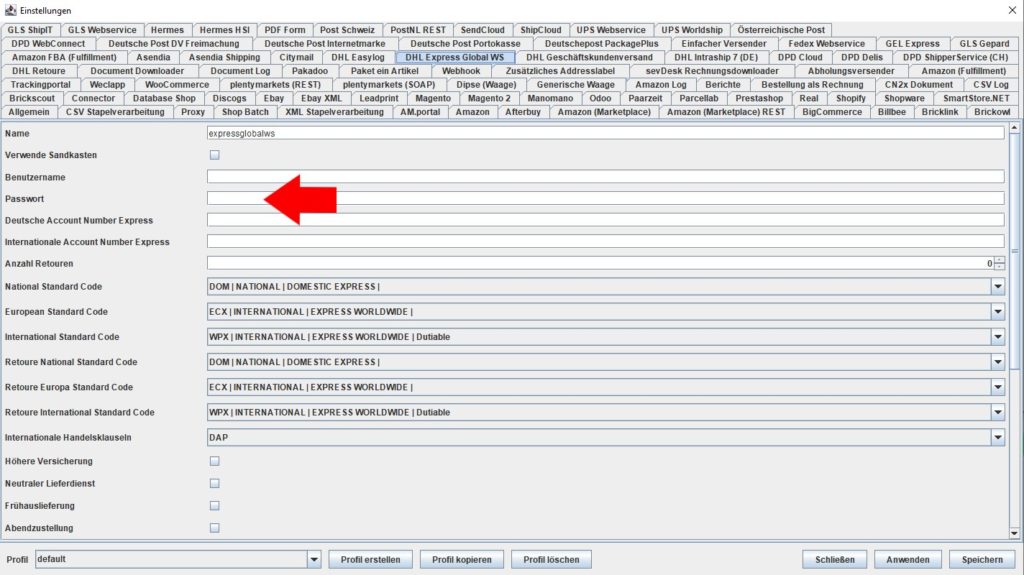Focus the Benutzername input field
Image resolution: width=1024 pixels, height=575 pixels.
605,176
